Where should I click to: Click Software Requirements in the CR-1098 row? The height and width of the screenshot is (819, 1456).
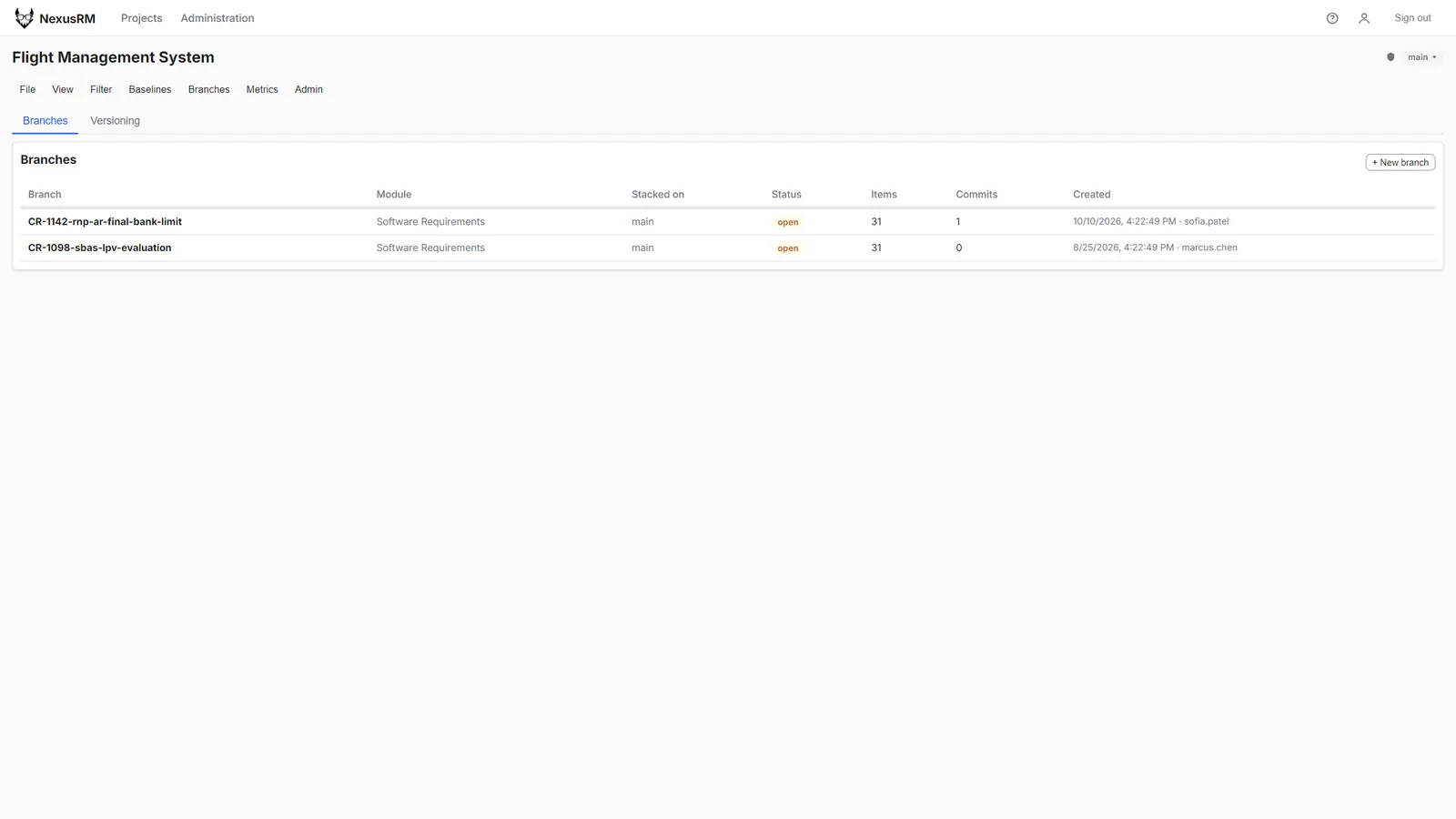point(430,248)
